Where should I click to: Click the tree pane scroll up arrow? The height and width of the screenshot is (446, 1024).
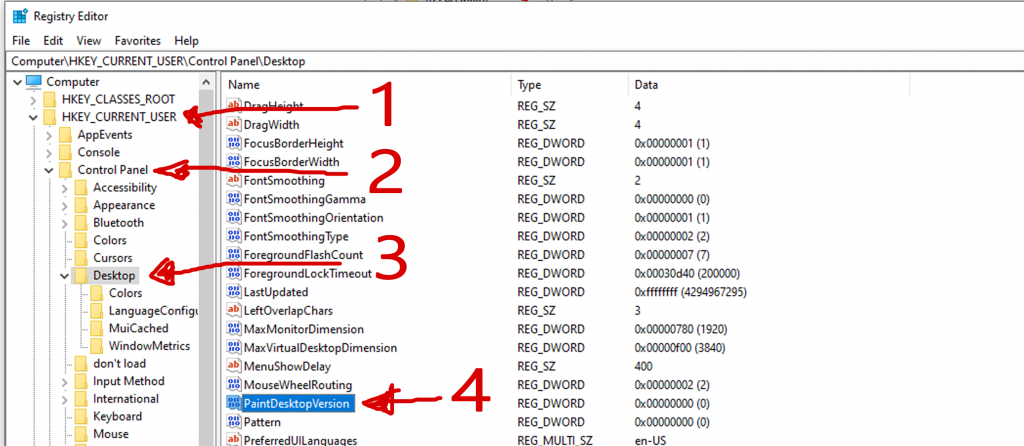point(206,82)
